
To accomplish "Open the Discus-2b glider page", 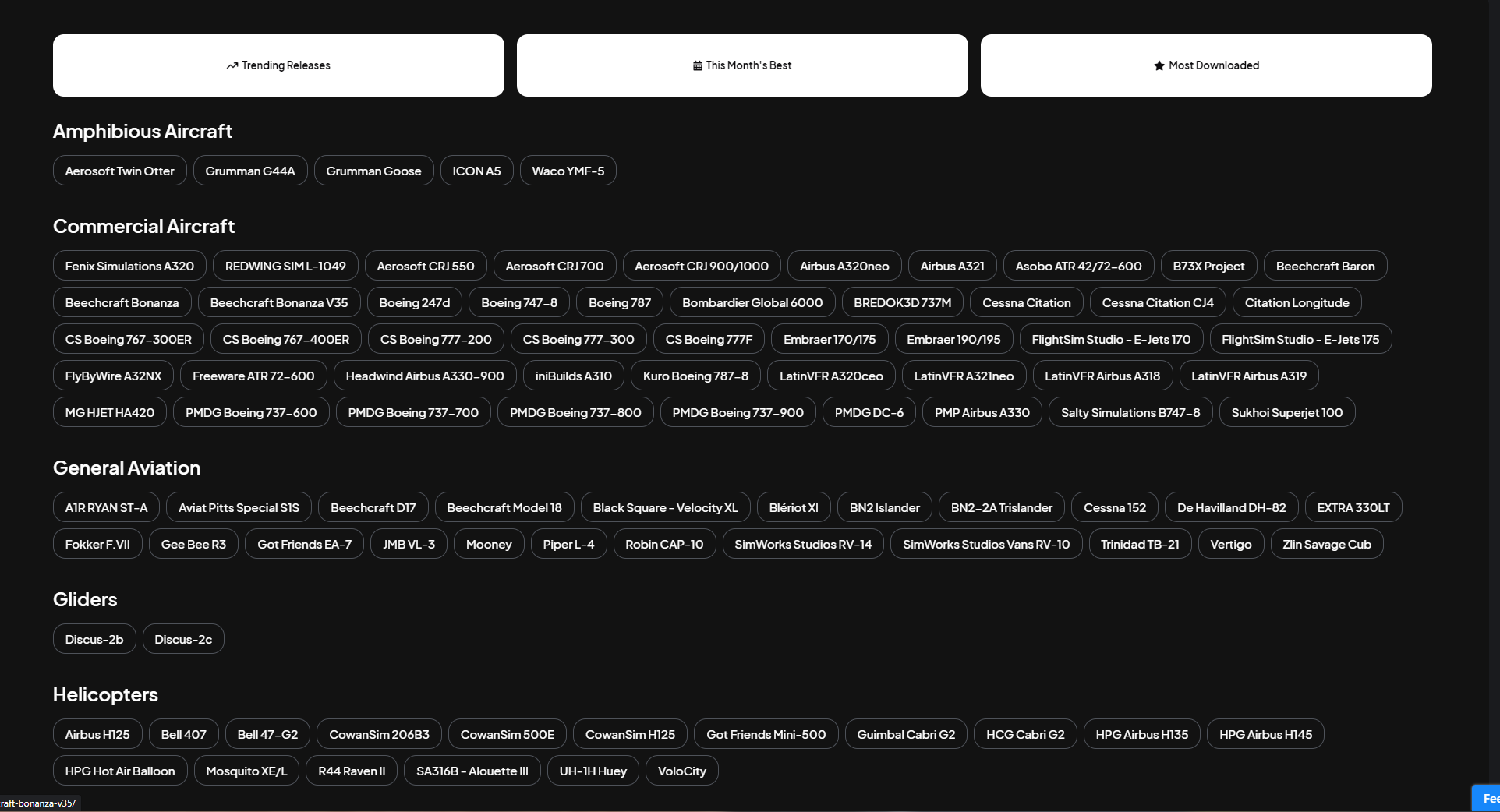I will (x=94, y=638).
